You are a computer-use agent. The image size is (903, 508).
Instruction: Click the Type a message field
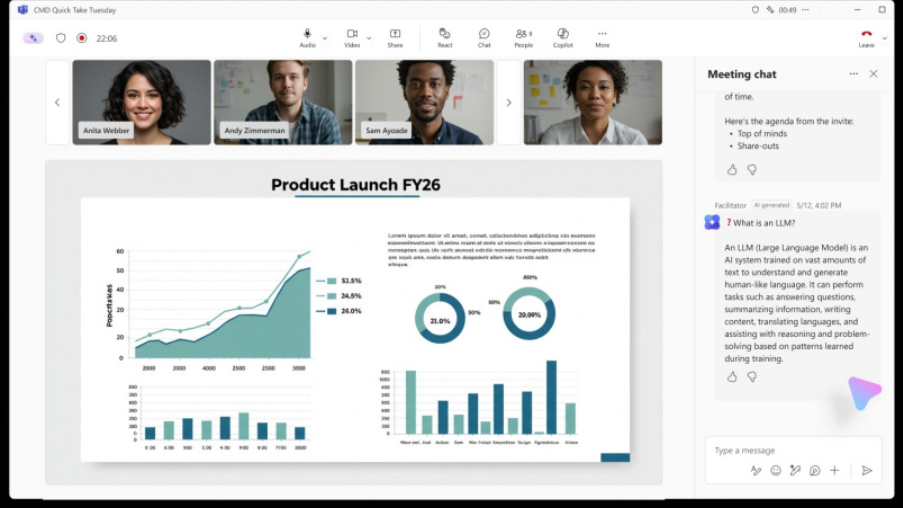[x=794, y=450]
